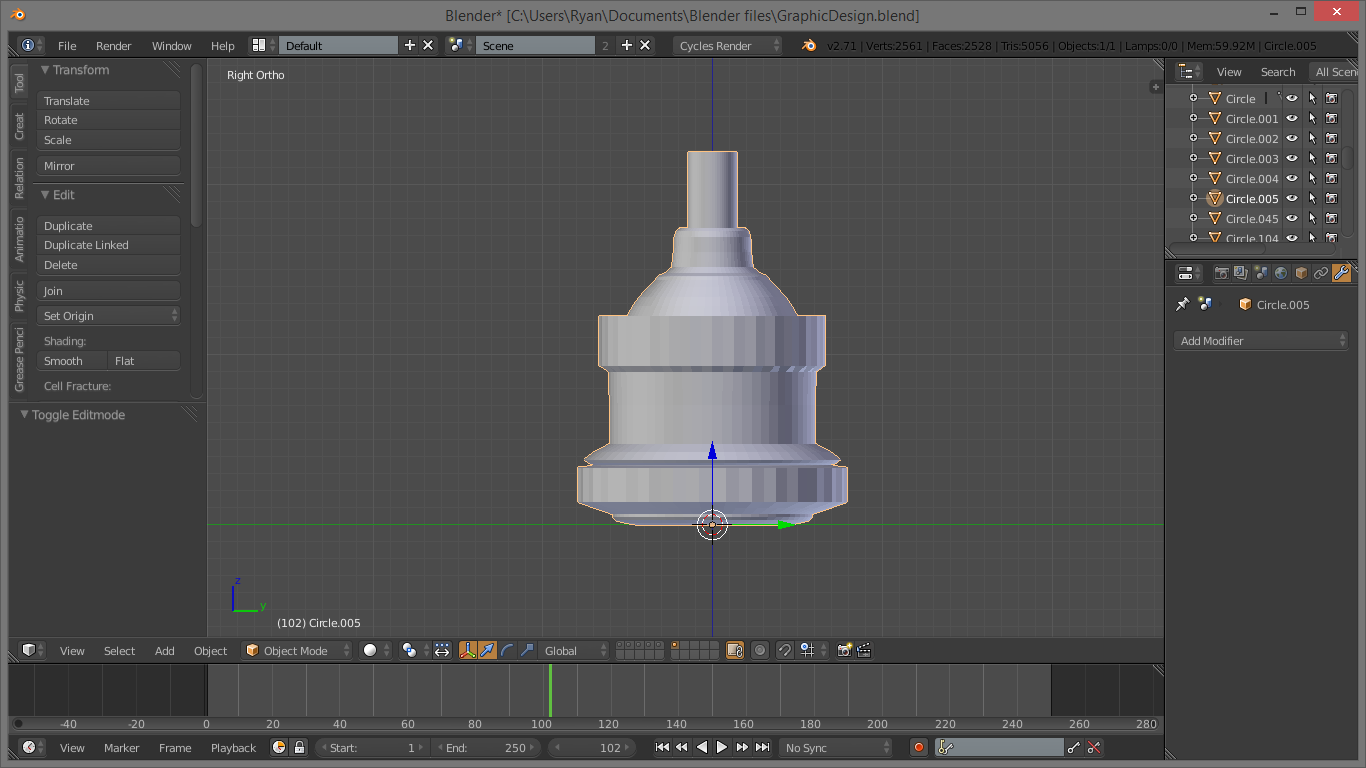
Task: Open the viewport shading mode dropdown
Action: 376,650
